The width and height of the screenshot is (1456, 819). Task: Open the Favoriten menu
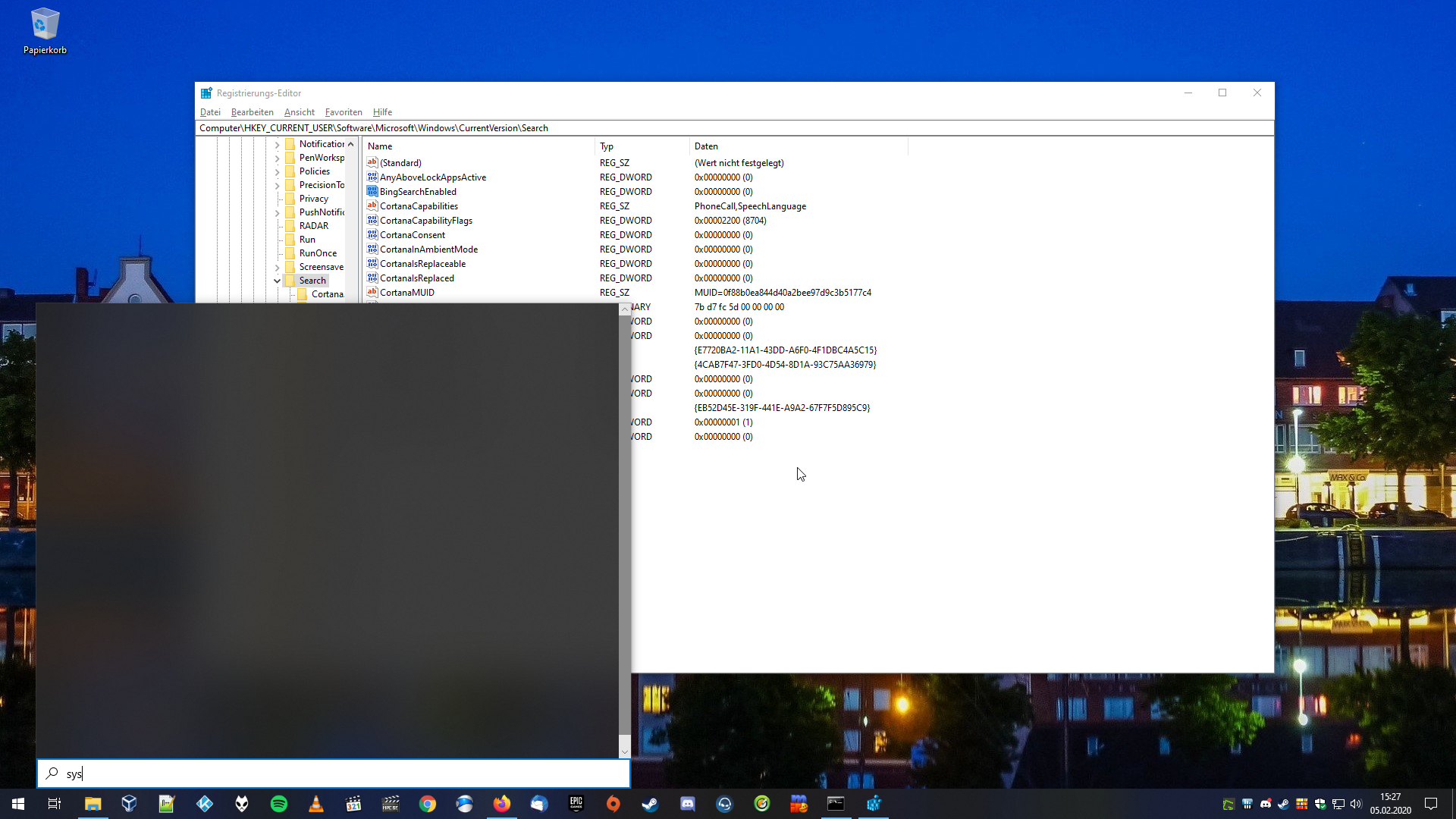point(344,112)
